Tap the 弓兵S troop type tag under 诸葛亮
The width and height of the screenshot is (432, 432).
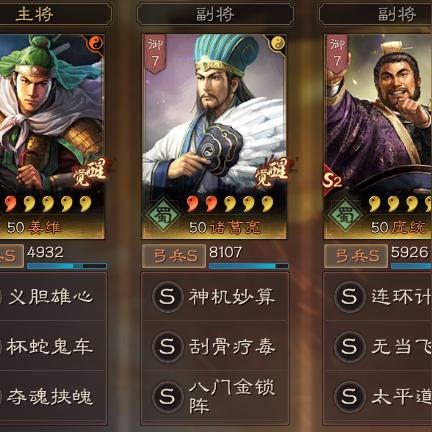[x=174, y=256]
